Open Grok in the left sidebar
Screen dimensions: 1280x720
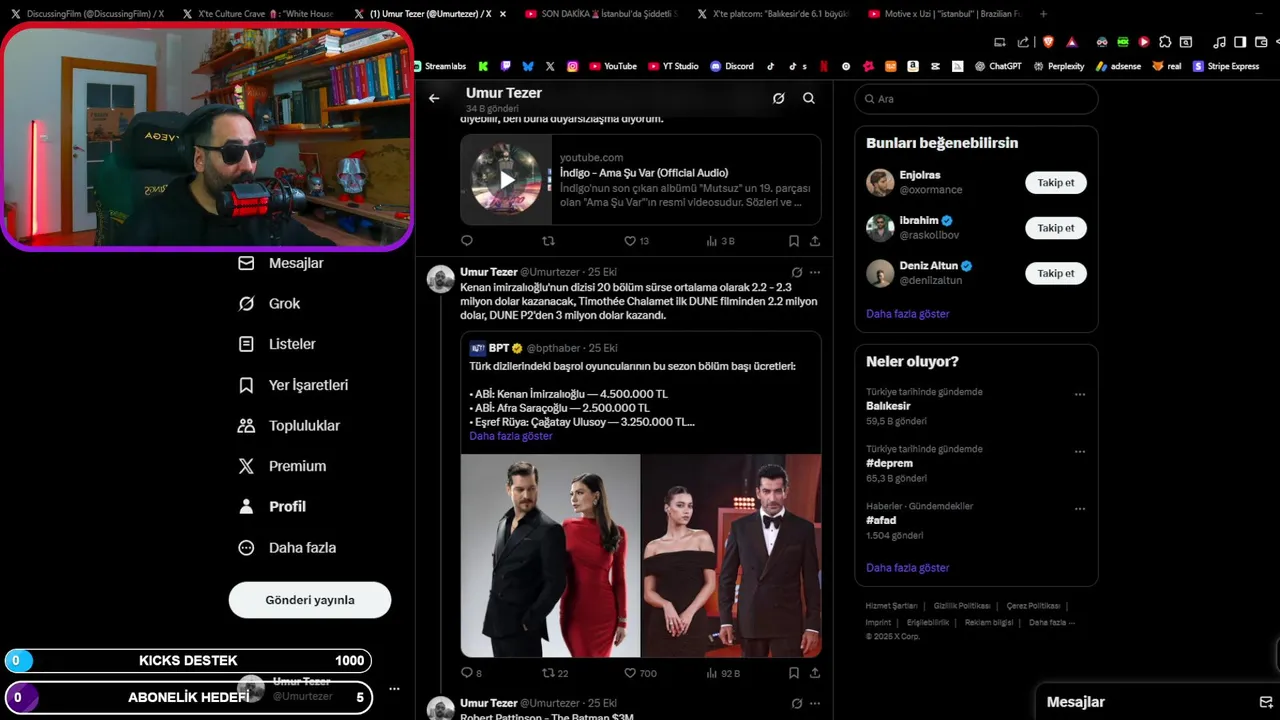pos(269,304)
